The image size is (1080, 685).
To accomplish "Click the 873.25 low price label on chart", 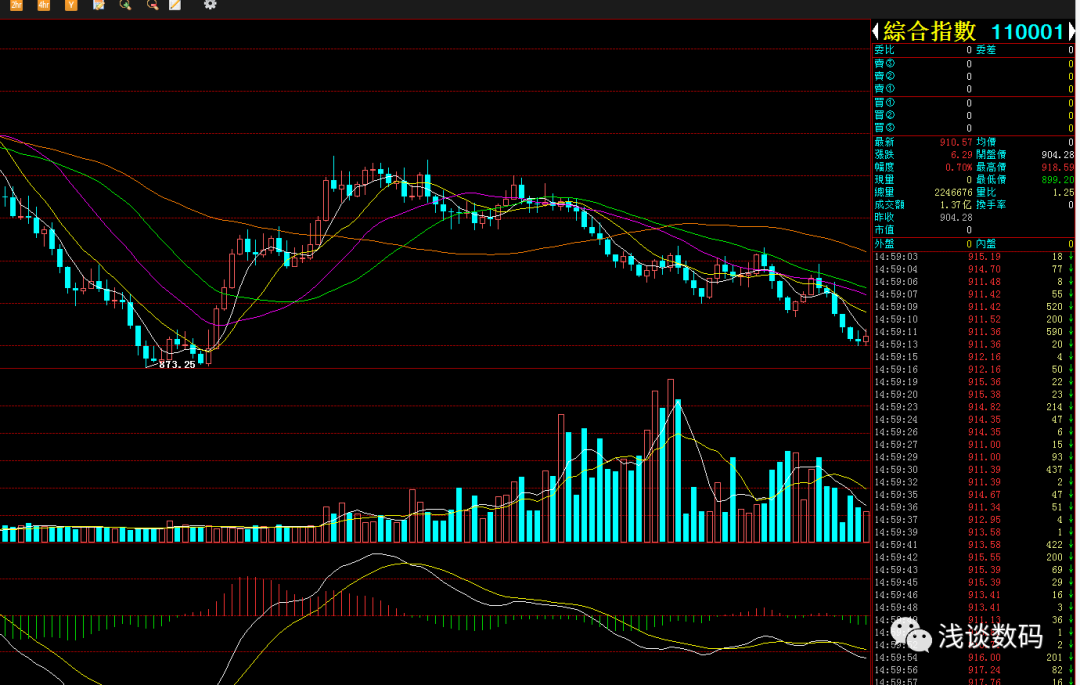I will point(177,364).
